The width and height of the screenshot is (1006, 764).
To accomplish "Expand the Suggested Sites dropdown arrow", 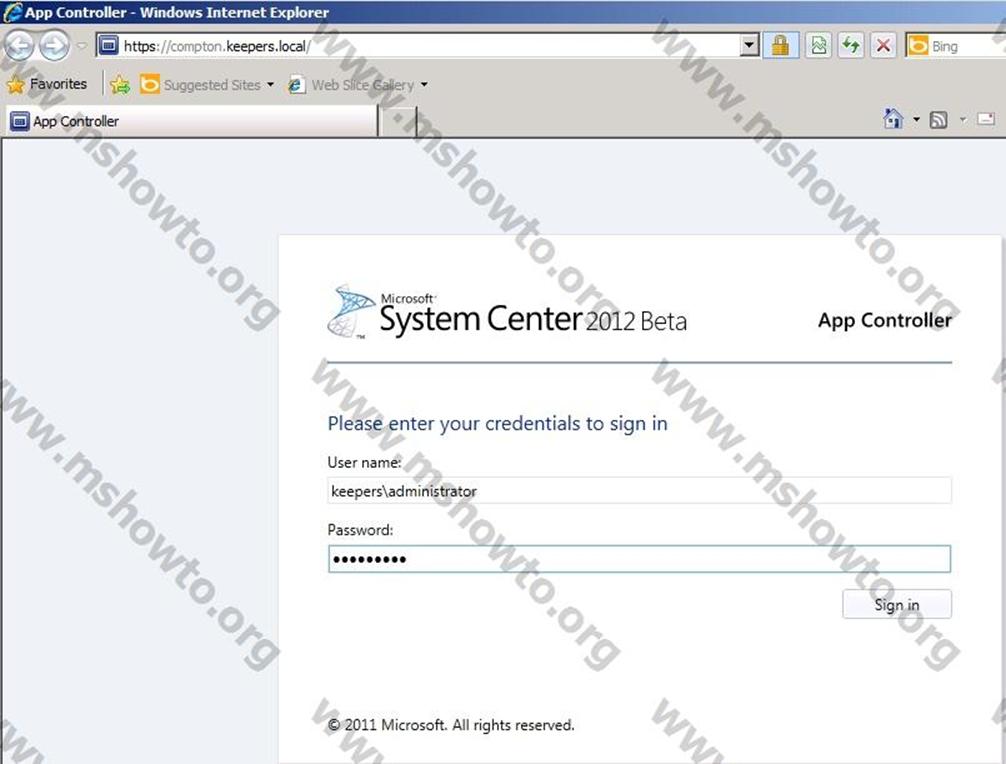I will 270,84.
